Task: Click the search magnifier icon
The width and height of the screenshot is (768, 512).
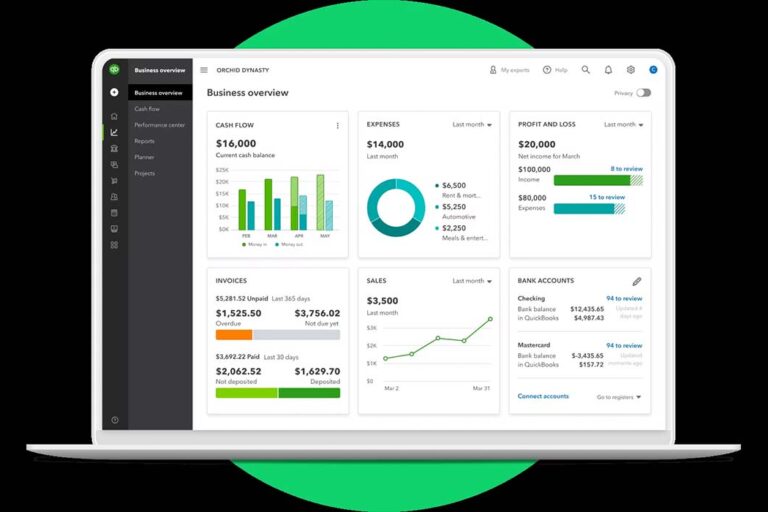Action: [585, 70]
